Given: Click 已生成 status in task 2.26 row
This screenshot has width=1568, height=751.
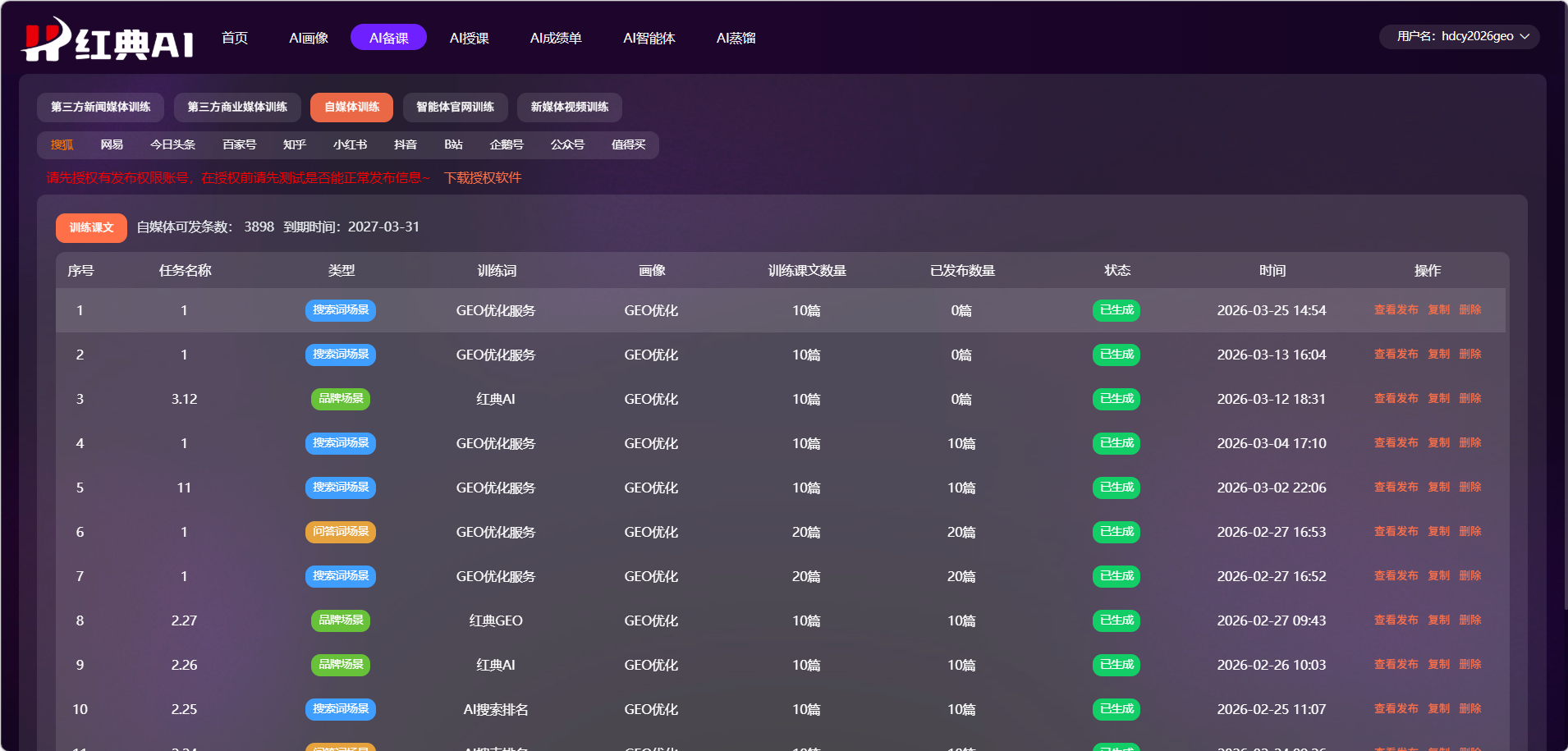Looking at the screenshot, I should tap(1116, 665).
